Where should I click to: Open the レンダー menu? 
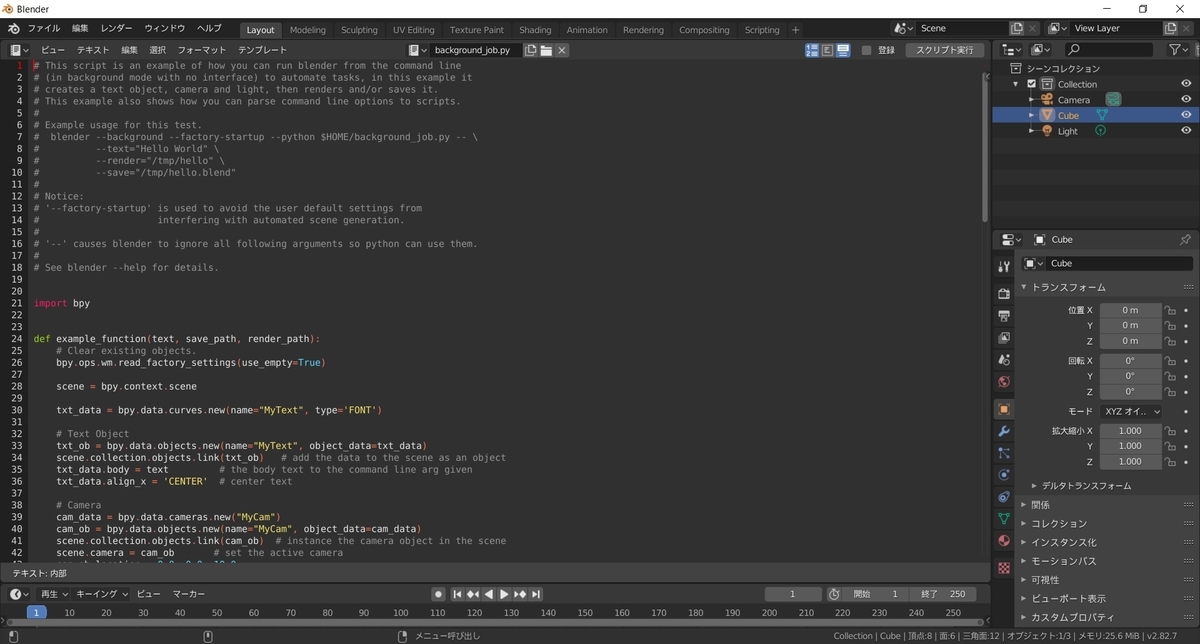click(116, 29)
